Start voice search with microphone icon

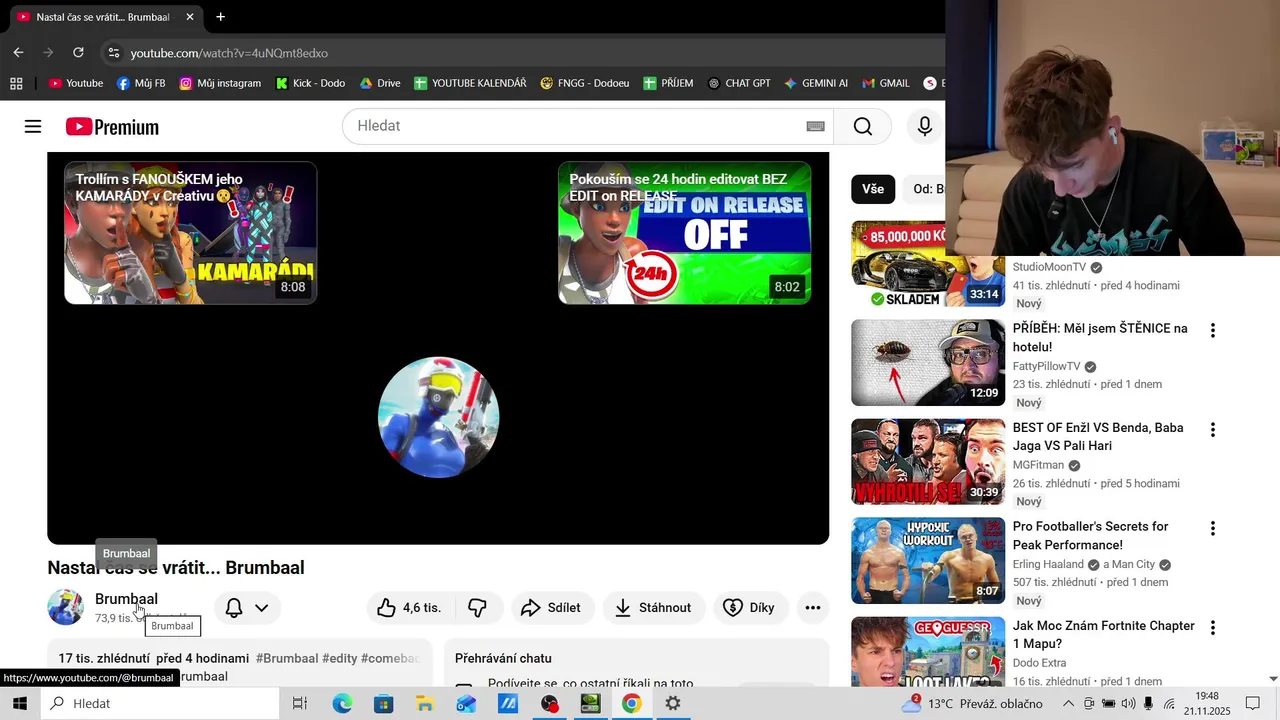925,126
